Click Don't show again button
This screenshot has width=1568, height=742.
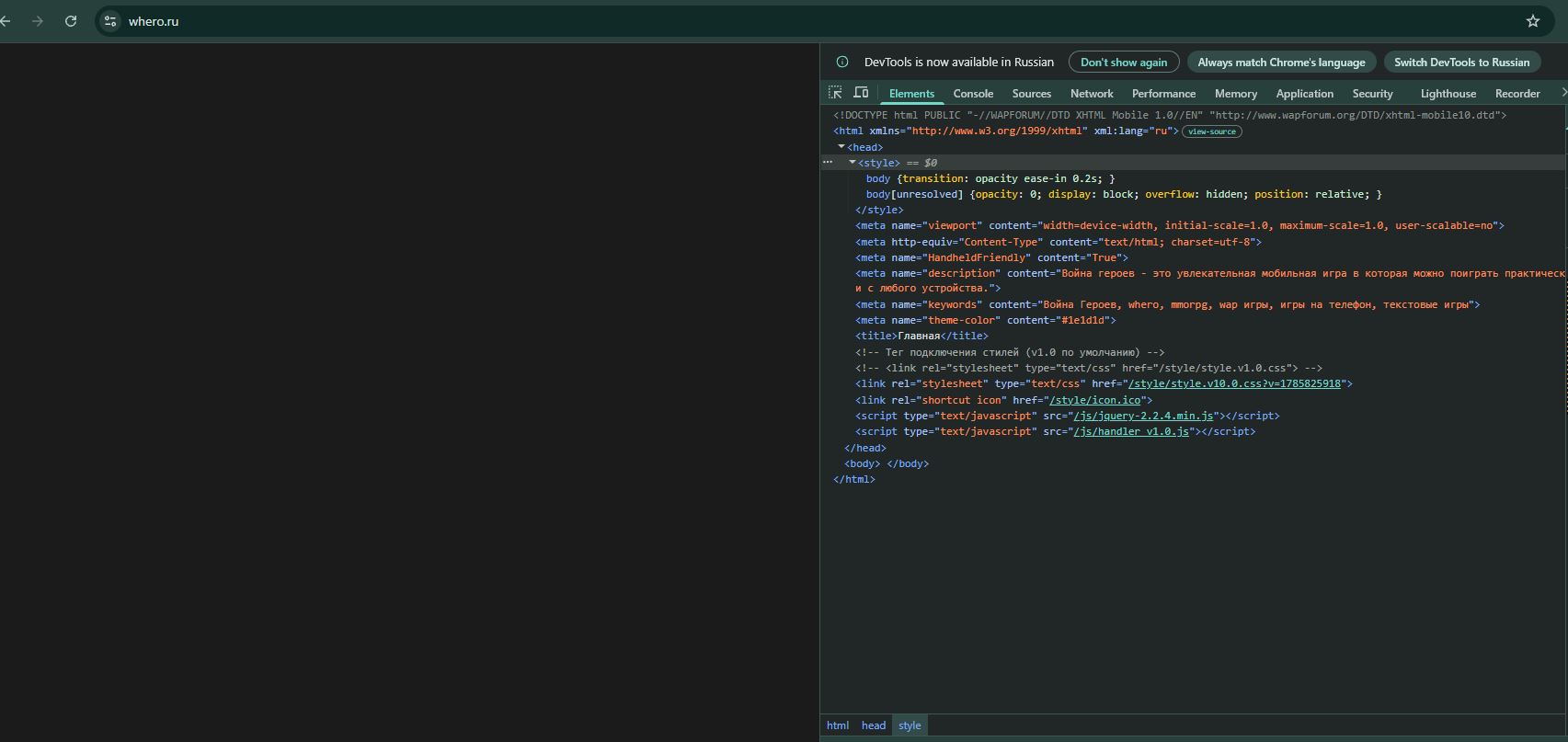point(1124,63)
